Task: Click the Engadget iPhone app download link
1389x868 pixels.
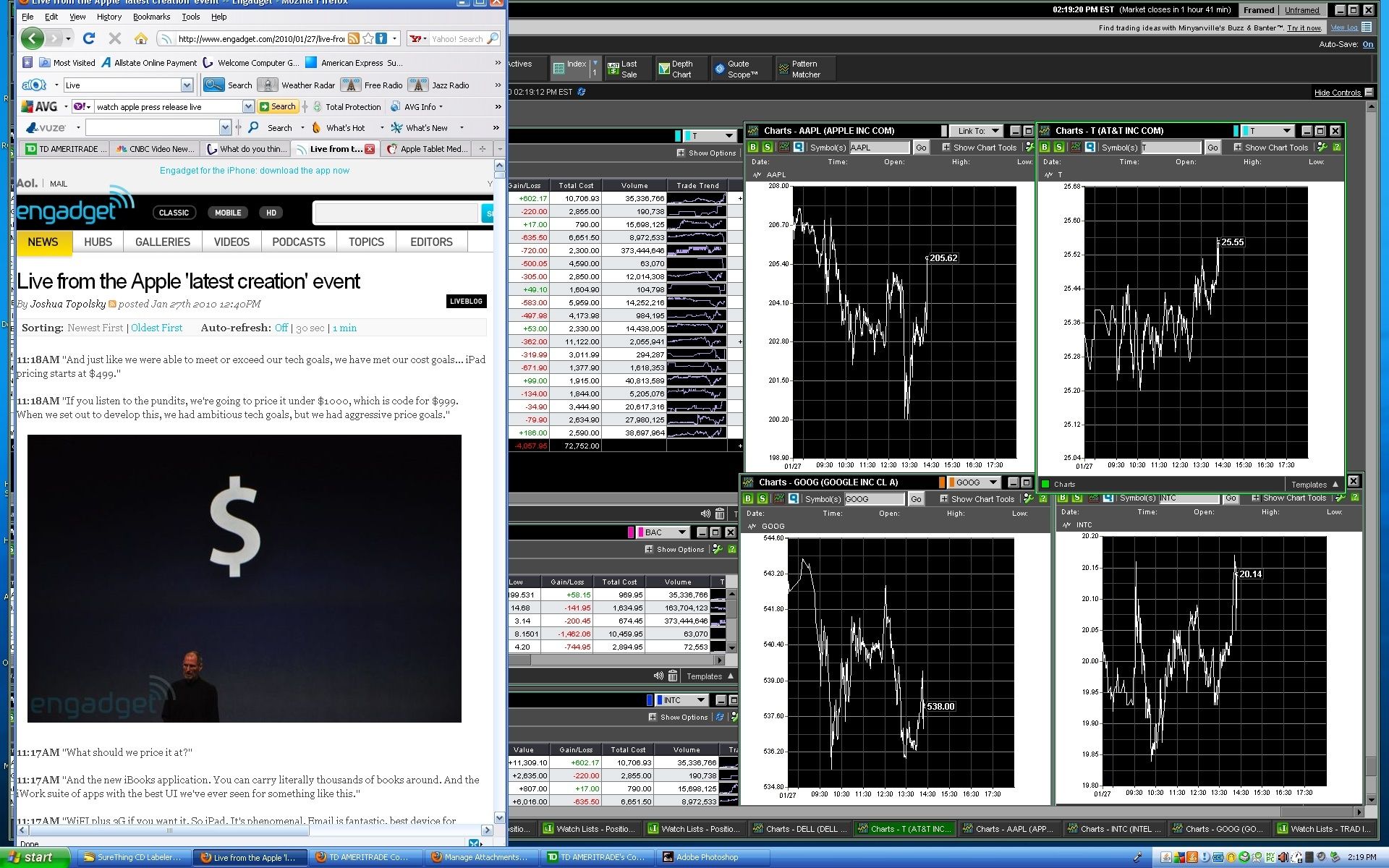Action: click(x=255, y=171)
